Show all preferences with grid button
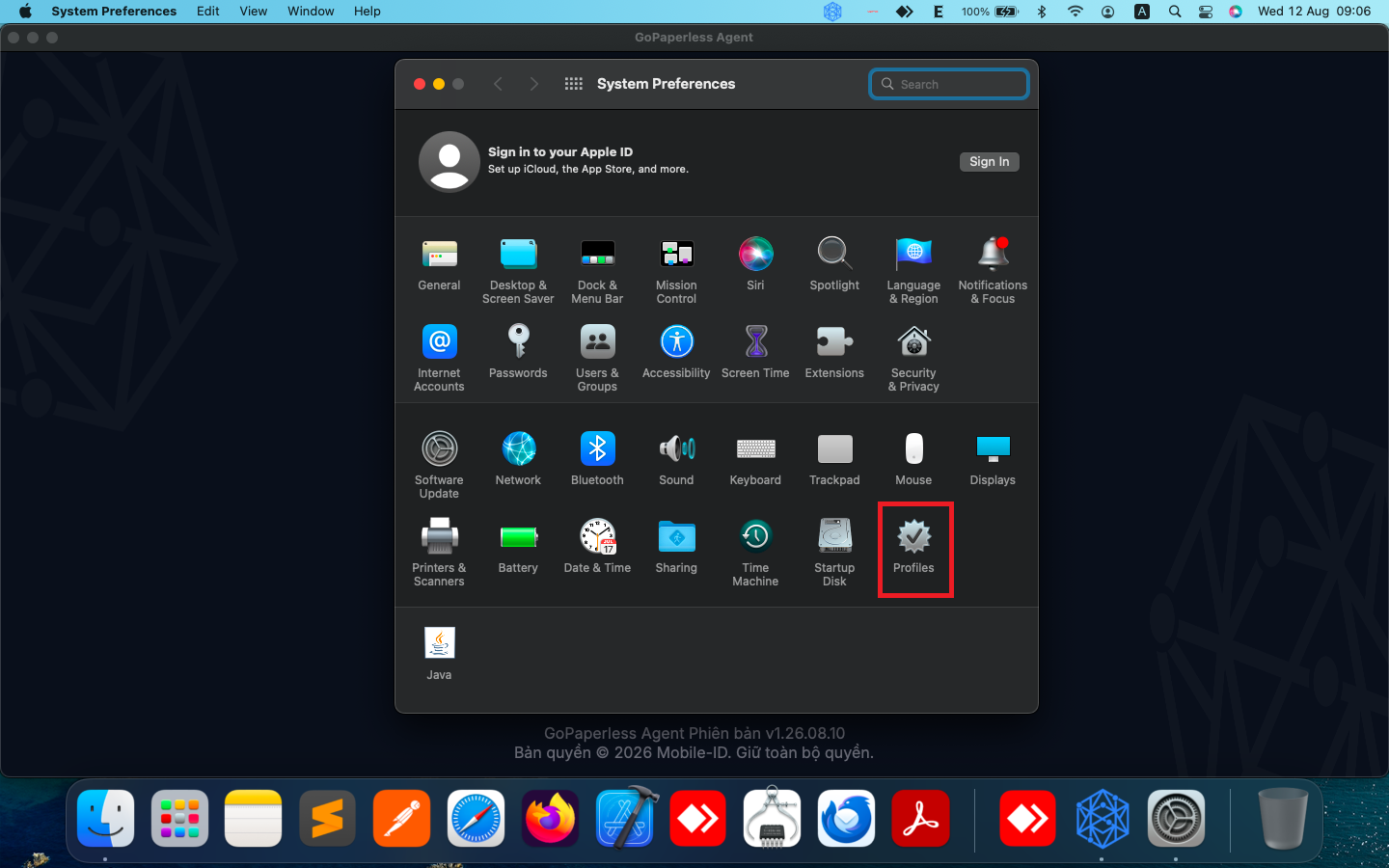Screen dimensions: 1389x868 (x=574, y=84)
